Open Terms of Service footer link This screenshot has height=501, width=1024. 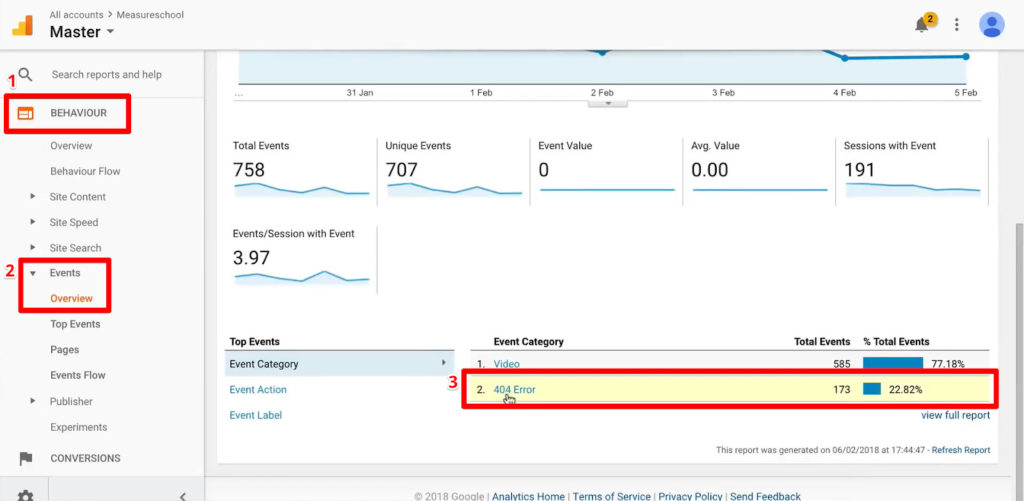[611, 496]
